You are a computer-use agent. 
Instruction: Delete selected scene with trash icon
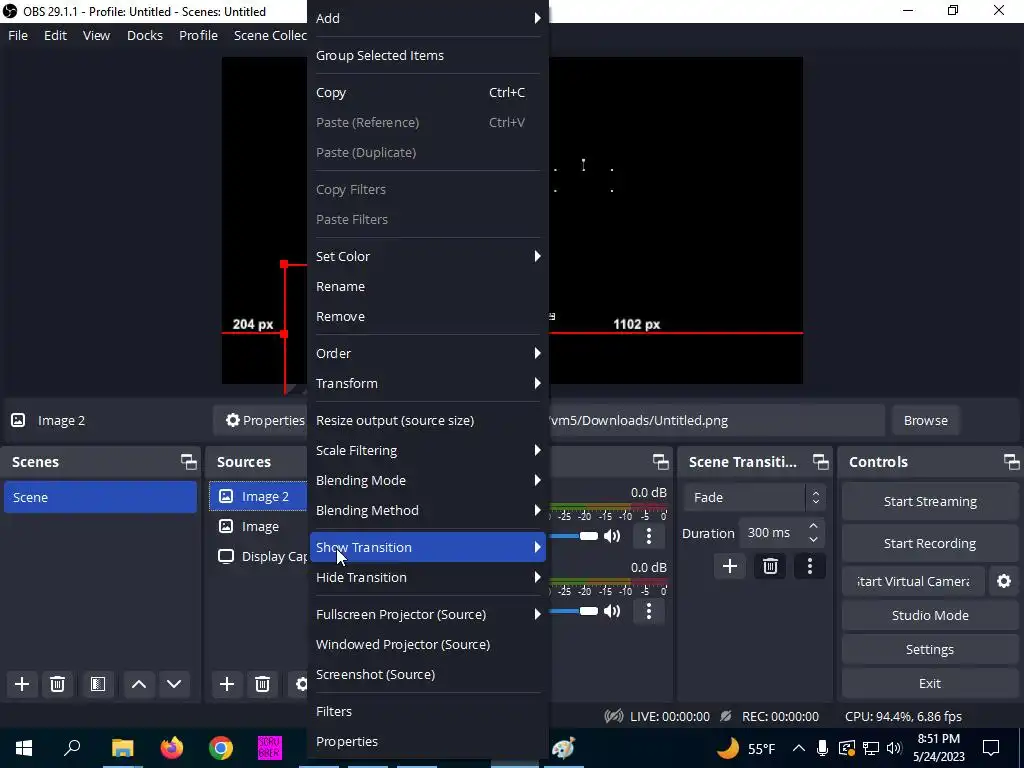coord(57,684)
